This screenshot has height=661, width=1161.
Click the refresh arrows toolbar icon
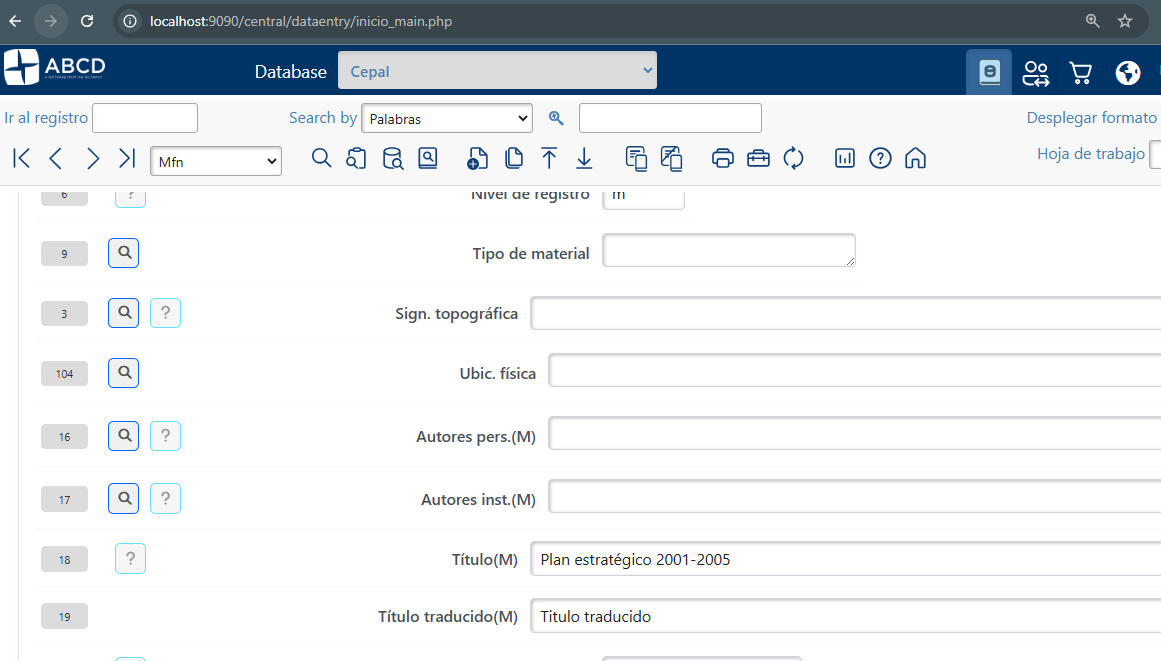pos(794,158)
